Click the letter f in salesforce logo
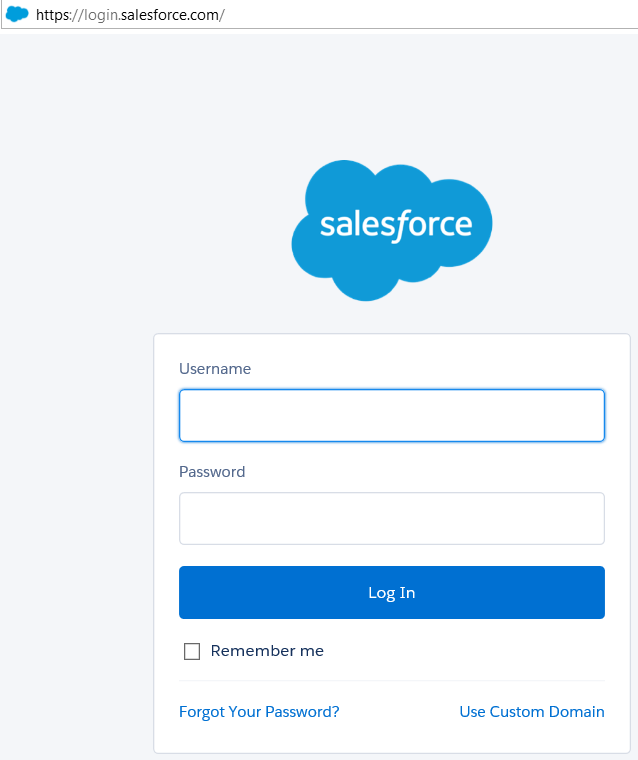The image size is (638, 760). (397, 225)
